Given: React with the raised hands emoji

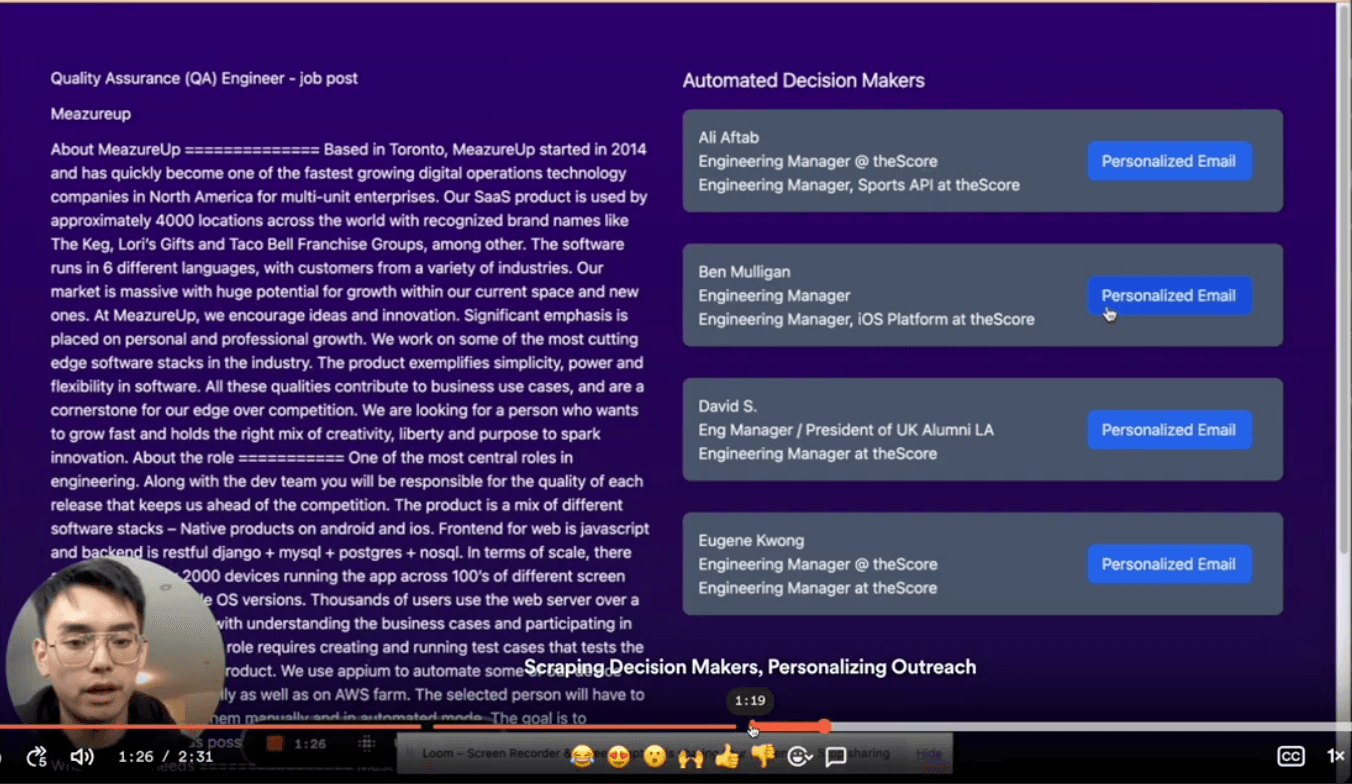Looking at the screenshot, I should (690, 757).
